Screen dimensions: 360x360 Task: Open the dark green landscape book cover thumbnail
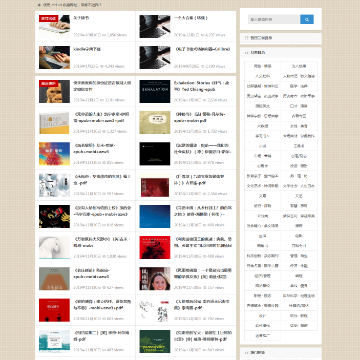[155, 341]
